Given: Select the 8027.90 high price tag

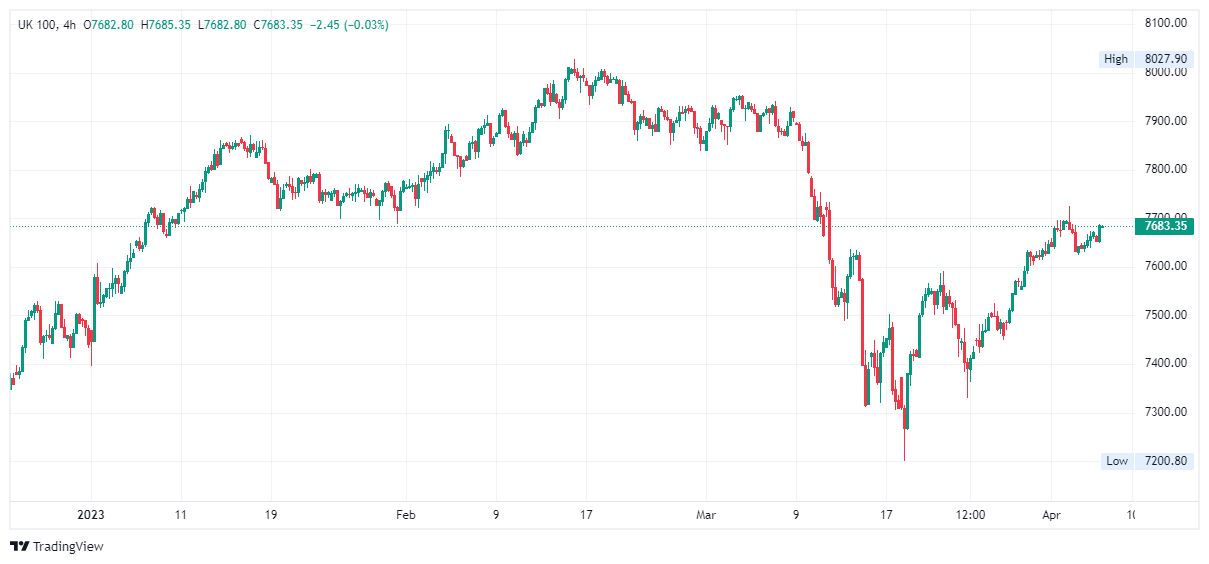Looking at the screenshot, I should click(1165, 59).
